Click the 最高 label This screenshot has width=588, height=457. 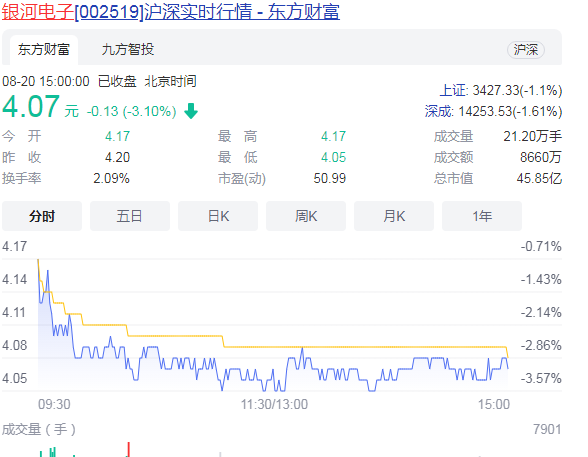tap(237, 136)
